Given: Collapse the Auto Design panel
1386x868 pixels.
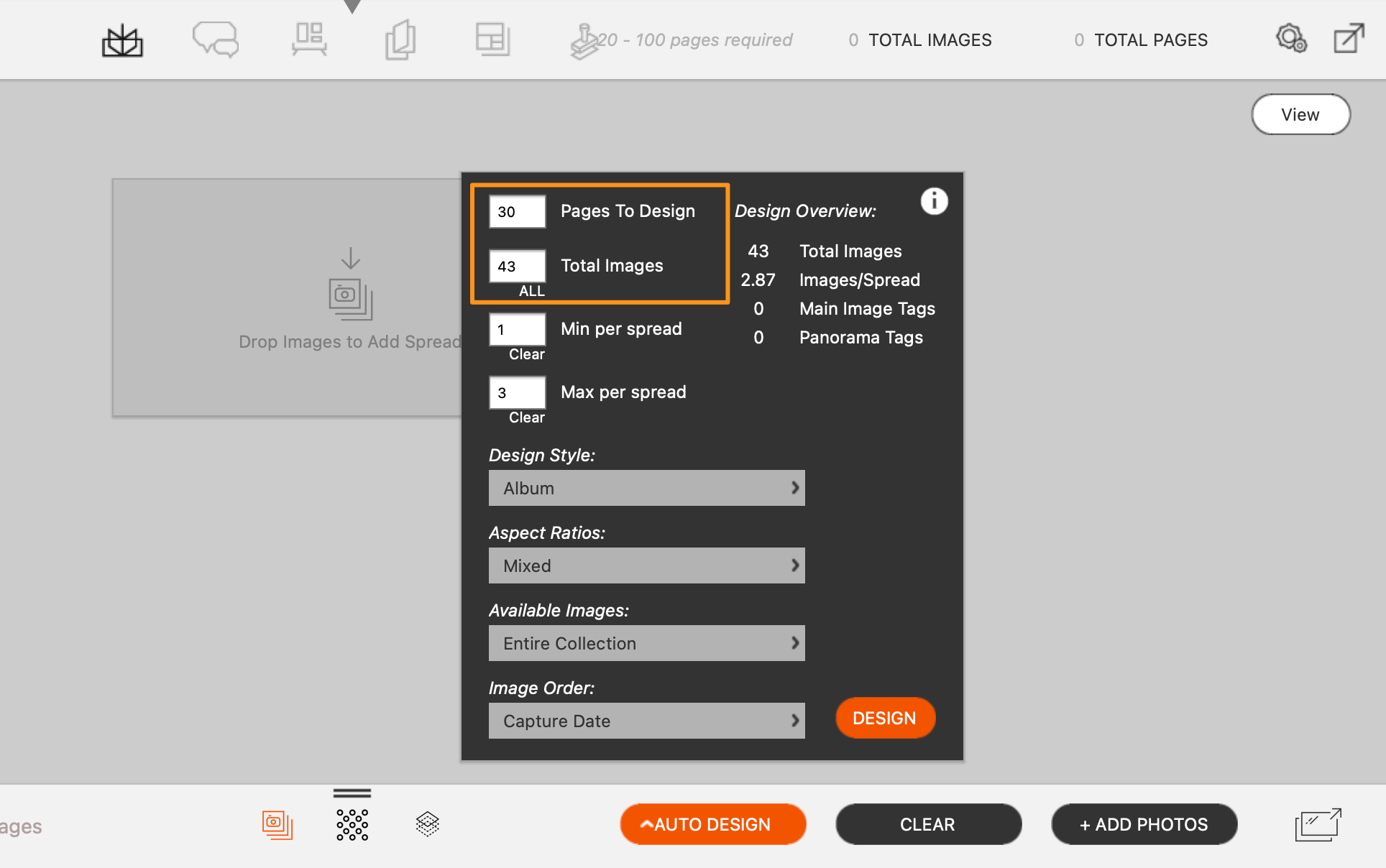Looking at the screenshot, I should tap(713, 824).
